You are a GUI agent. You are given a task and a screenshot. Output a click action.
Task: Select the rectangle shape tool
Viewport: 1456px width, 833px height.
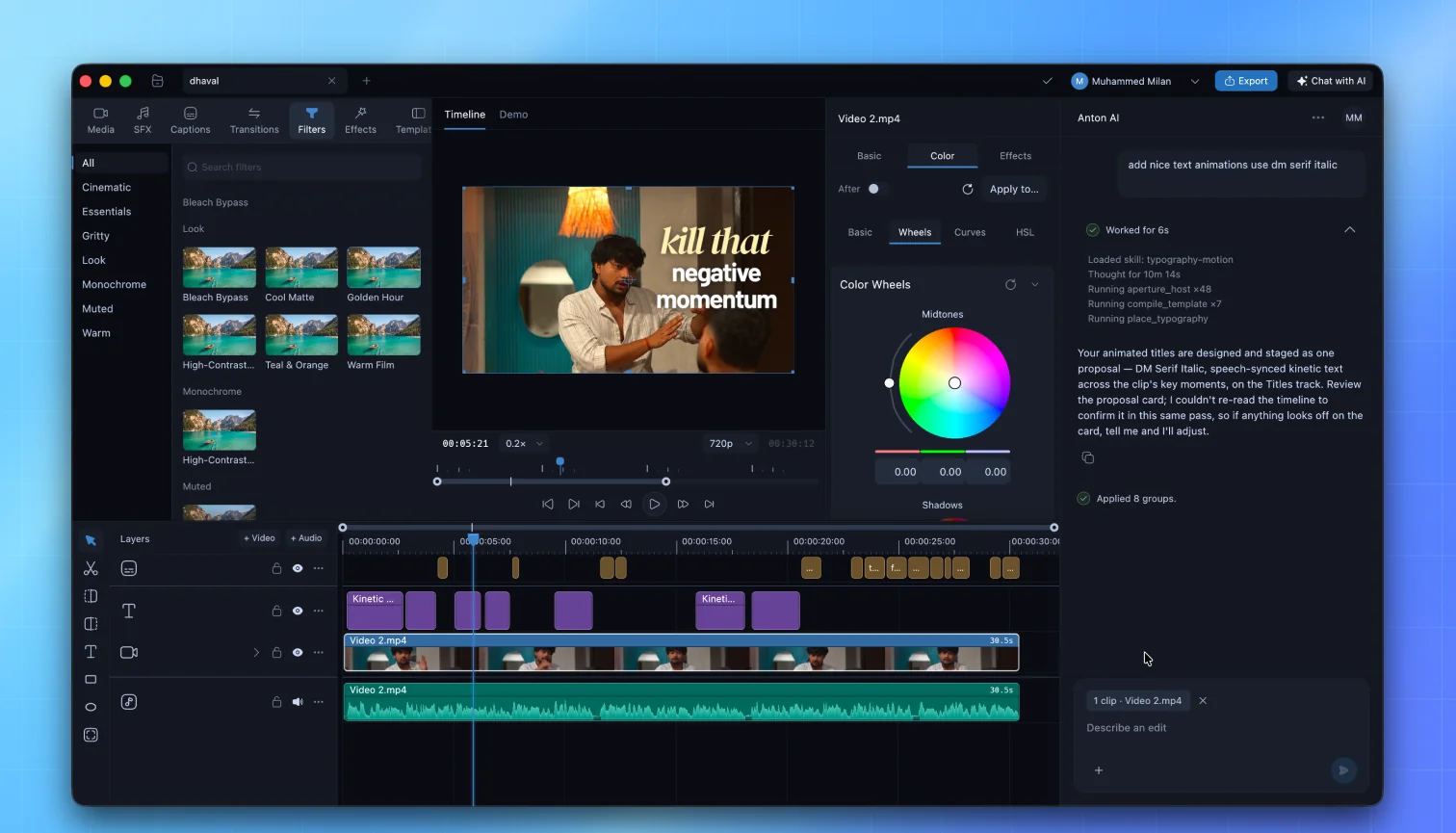[91, 680]
